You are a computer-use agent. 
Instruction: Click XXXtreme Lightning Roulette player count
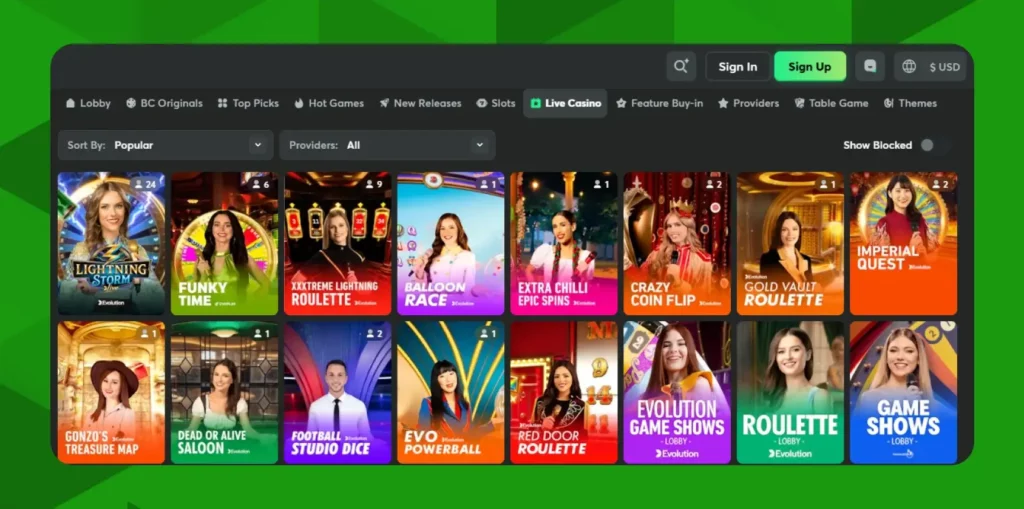pos(374,184)
